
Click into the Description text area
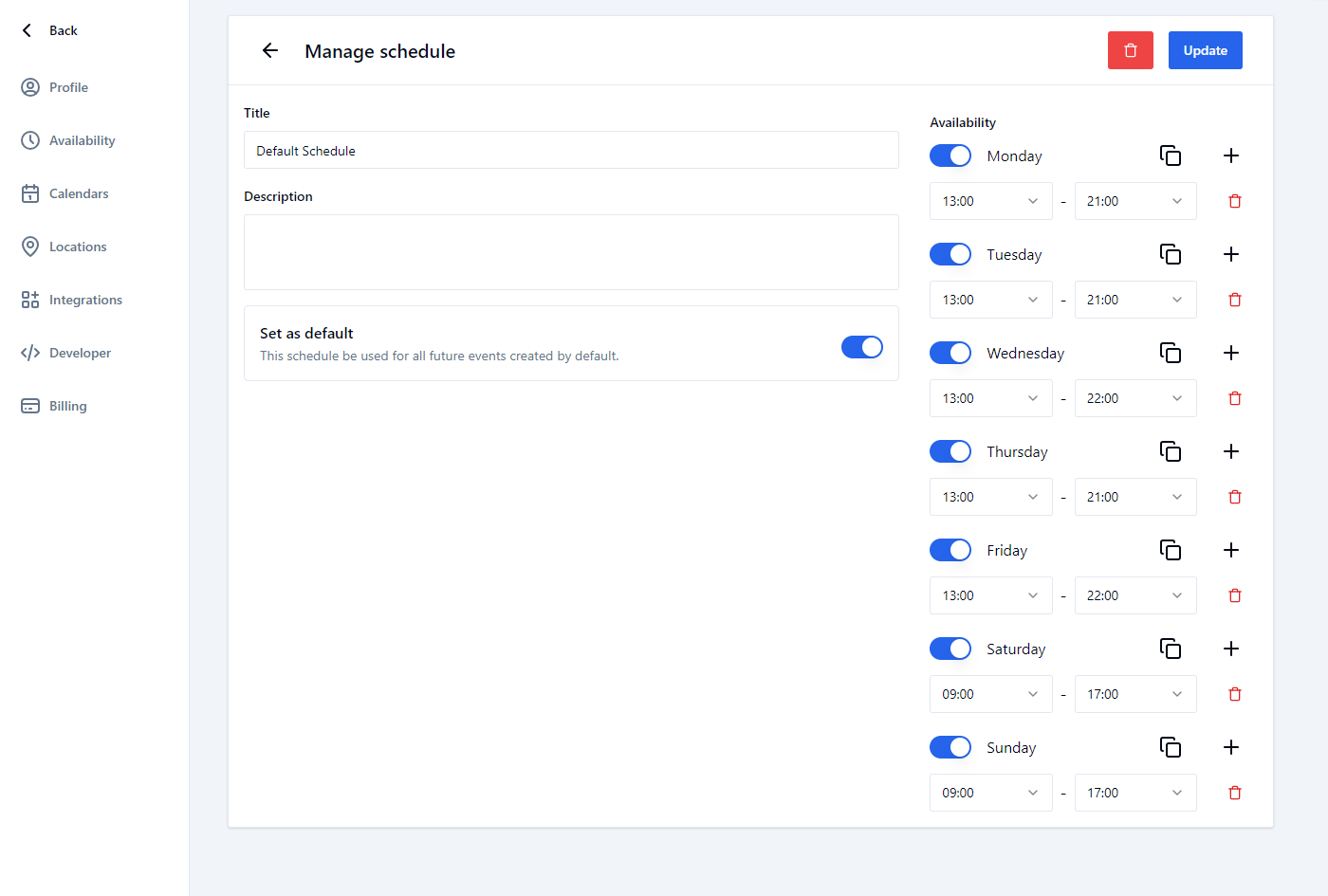570,251
